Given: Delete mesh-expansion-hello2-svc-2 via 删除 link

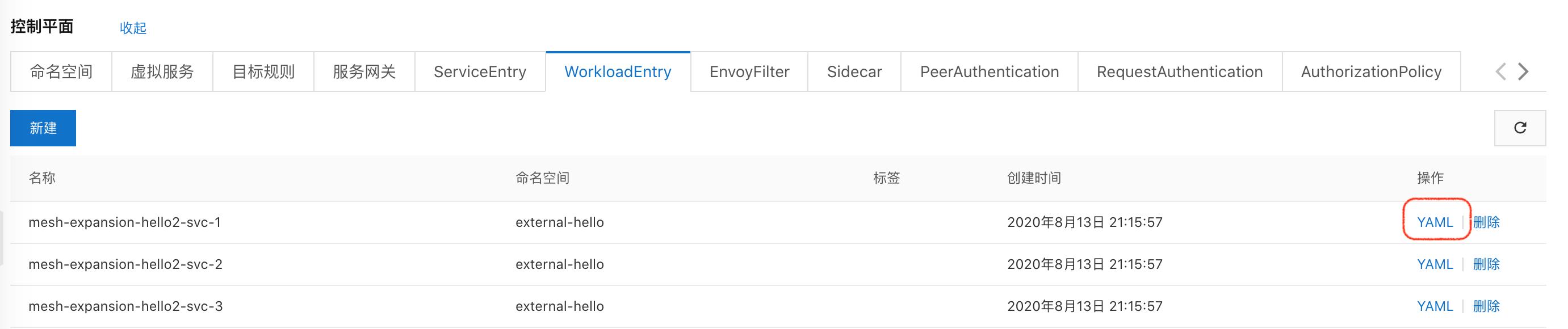Looking at the screenshot, I should [1486, 264].
